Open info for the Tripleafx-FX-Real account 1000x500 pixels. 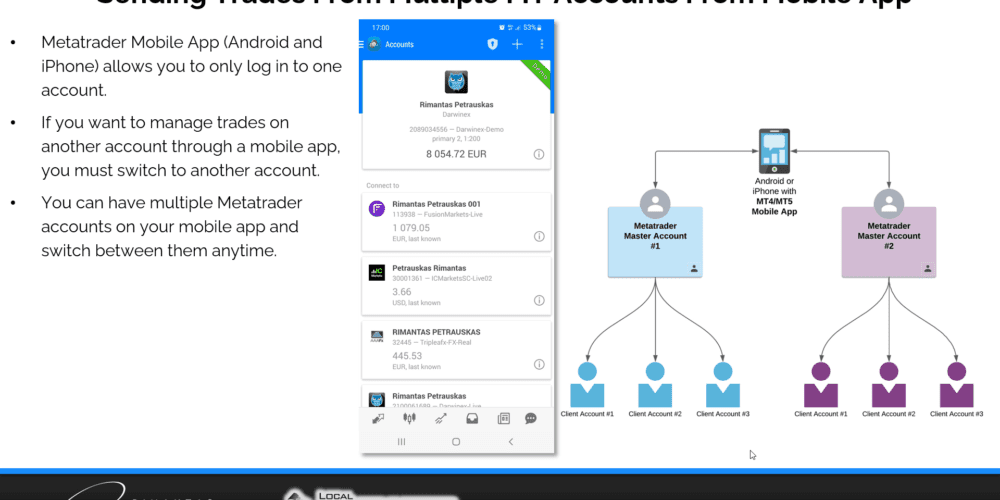(539, 364)
